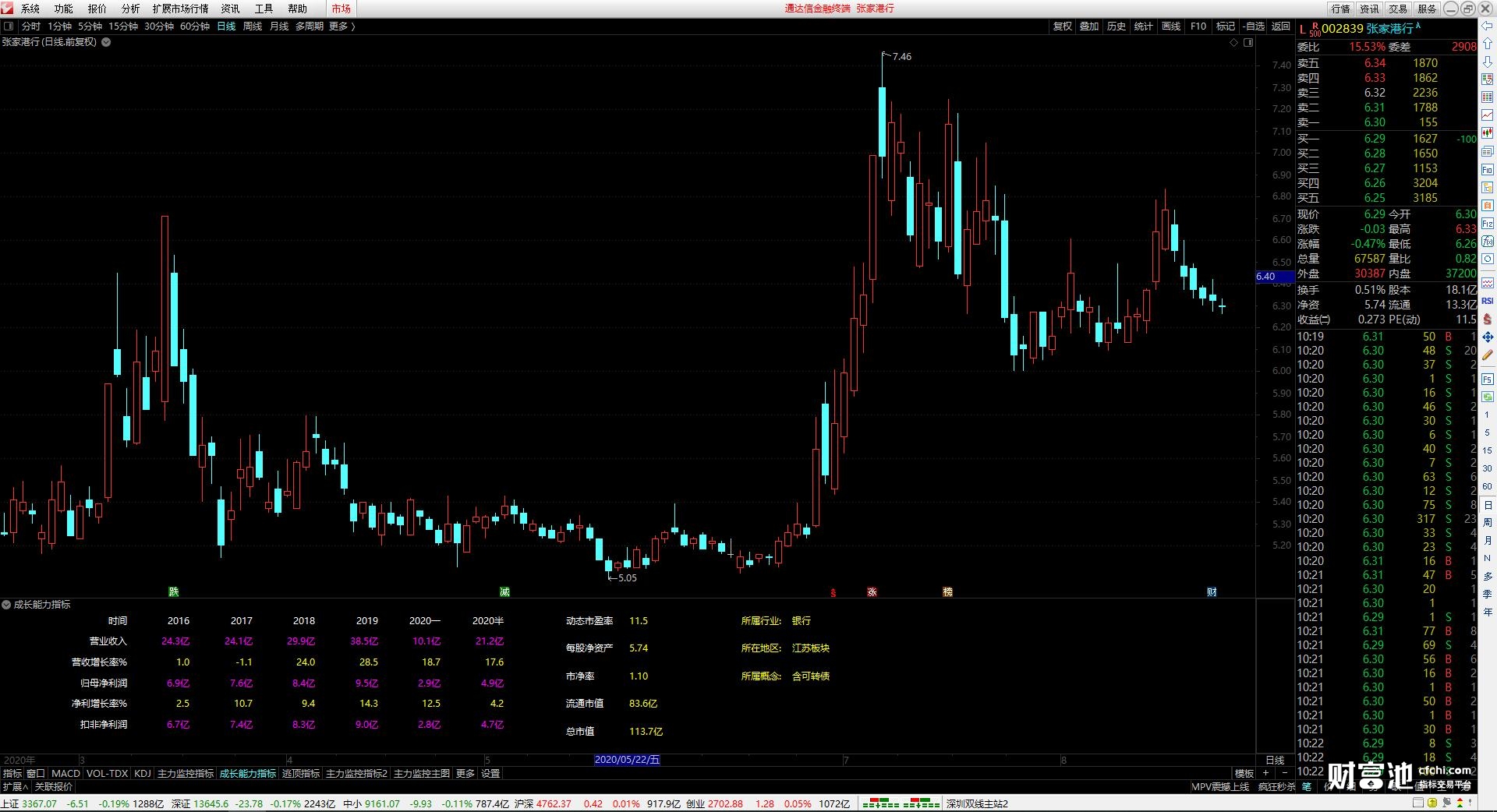
Task: Open the 帮助 menu
Action: point(298,9)
